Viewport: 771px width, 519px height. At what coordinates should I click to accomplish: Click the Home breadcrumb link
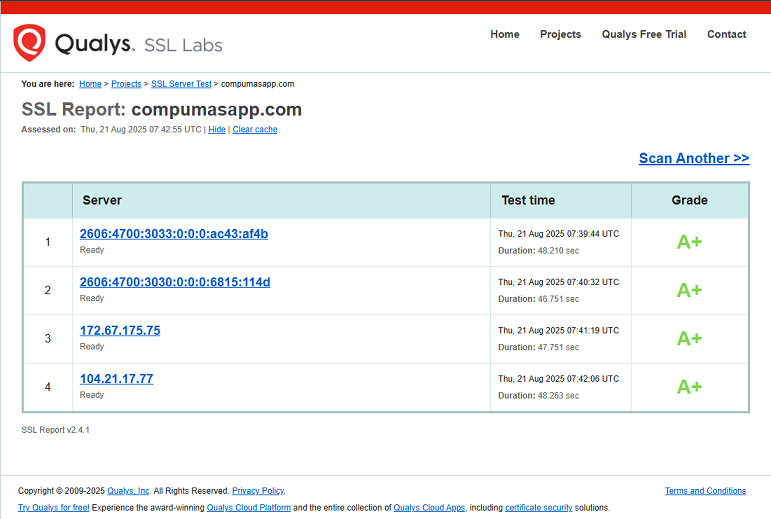pos(90,84)
